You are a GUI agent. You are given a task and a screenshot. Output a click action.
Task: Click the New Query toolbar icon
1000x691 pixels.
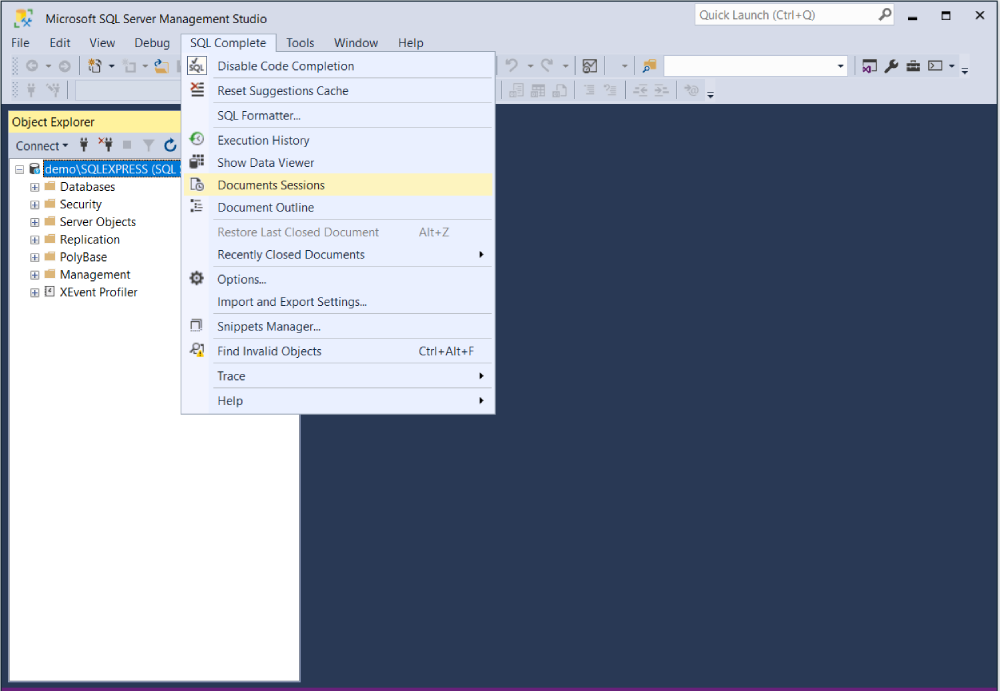[95, 66]
